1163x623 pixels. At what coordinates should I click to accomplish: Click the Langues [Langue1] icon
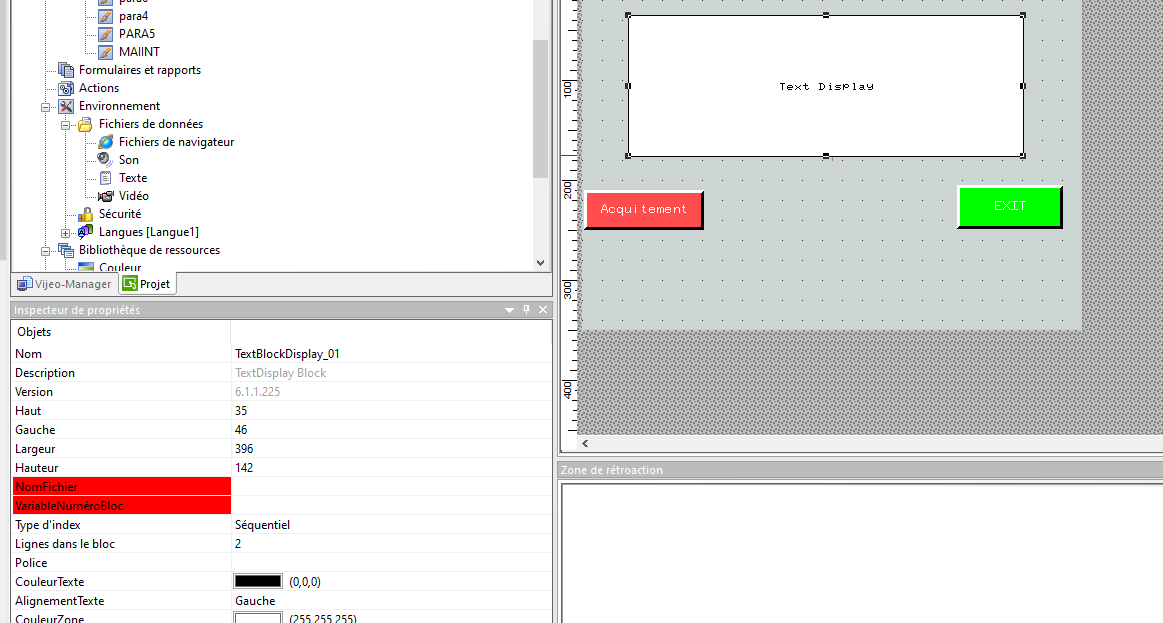(86, 232)
